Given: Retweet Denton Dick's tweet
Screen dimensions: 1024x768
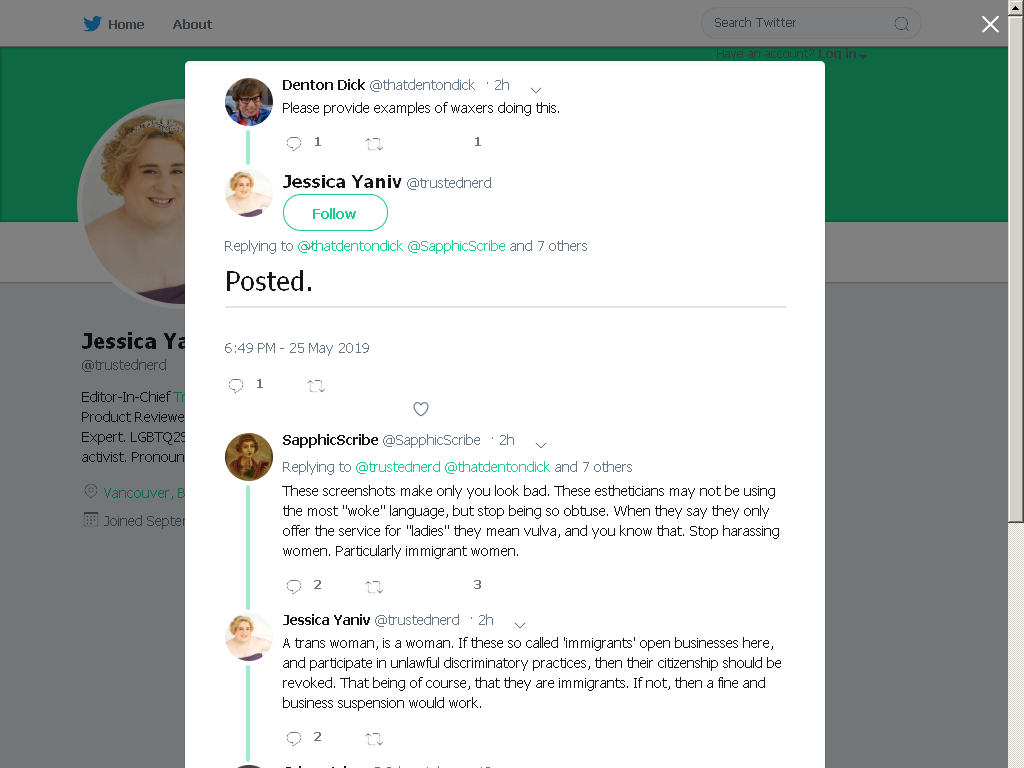Looking at the screenshot, I should [374, 144].
